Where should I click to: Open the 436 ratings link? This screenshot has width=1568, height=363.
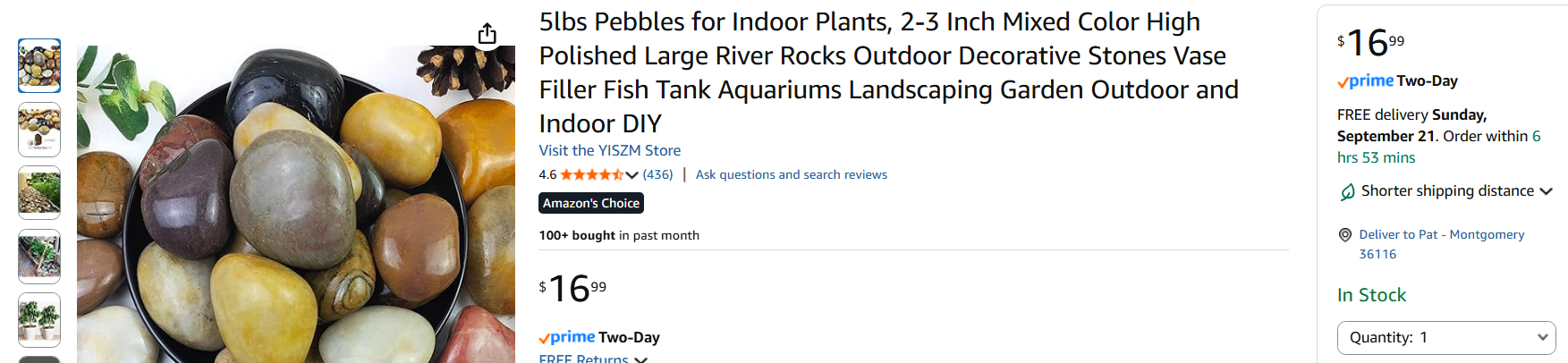(x=657, y=175)
